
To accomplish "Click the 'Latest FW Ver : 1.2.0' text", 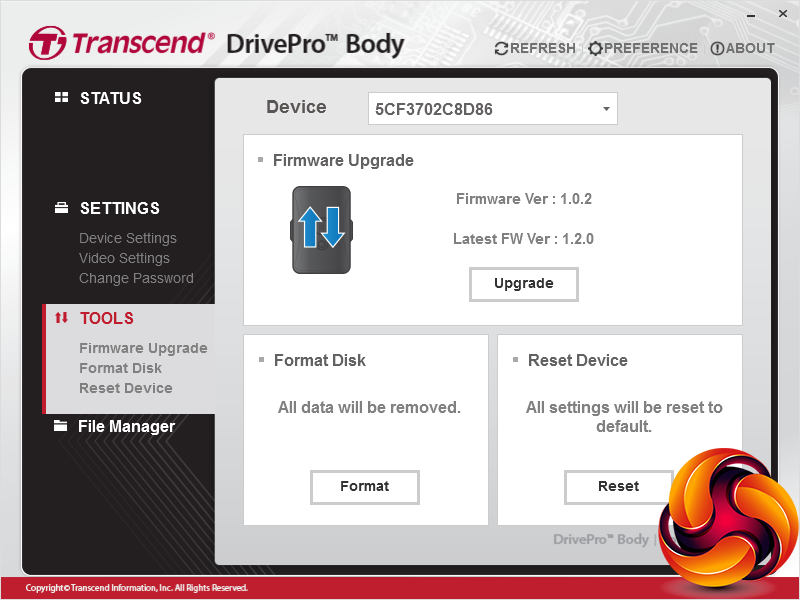I will pos(523,239).
